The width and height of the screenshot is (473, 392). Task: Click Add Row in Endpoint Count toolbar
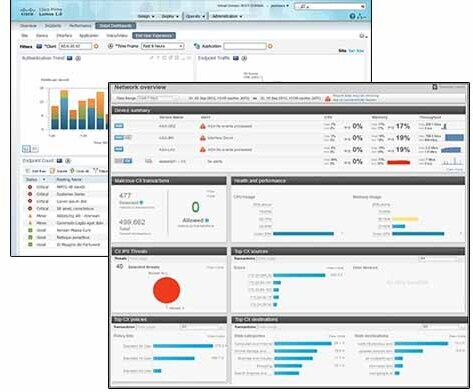(x=36, y=171)
